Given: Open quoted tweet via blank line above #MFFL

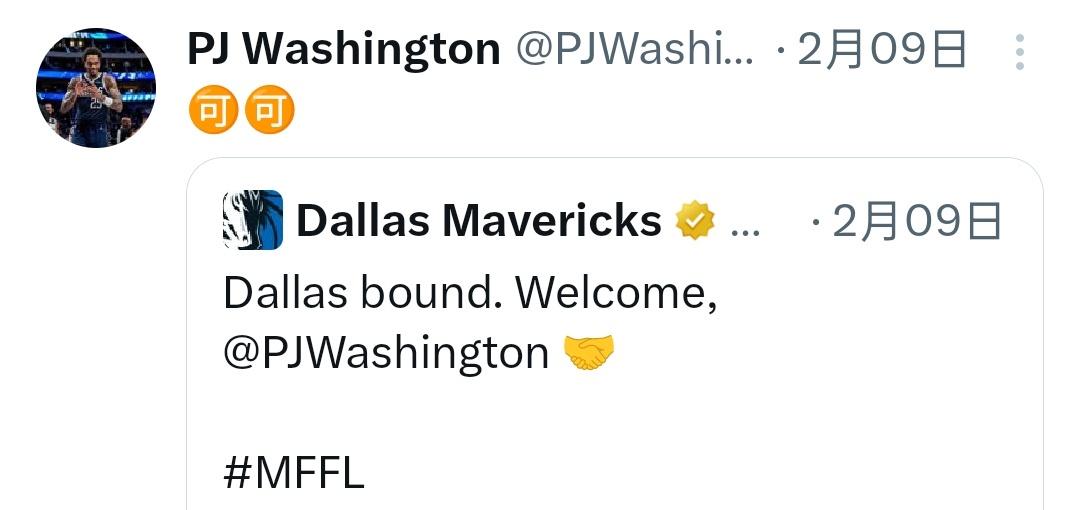Looking at the screenshot, I should coord(615,414).
